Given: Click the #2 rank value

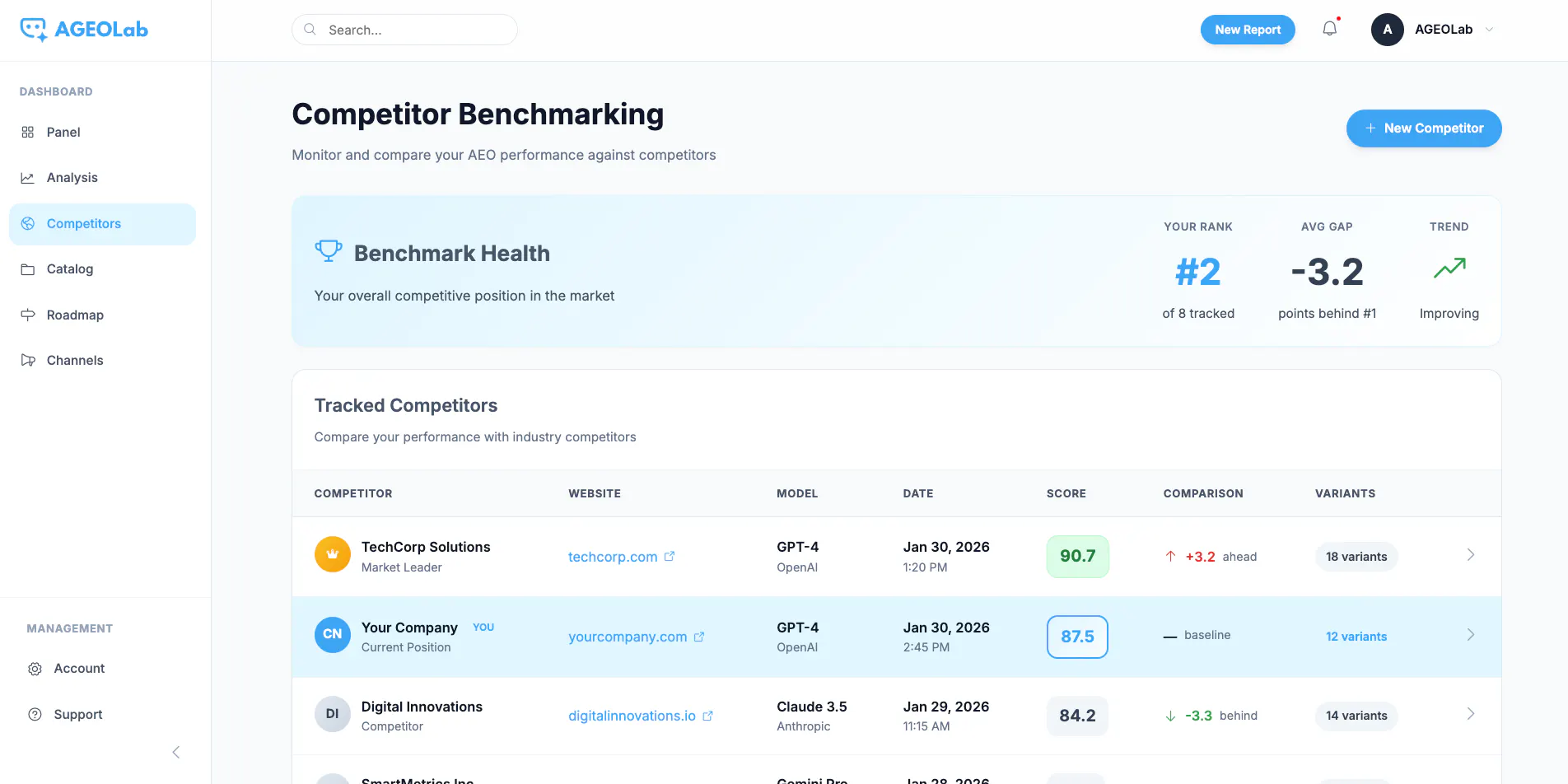Looking at the screenshot, I should click(1198, 272).
